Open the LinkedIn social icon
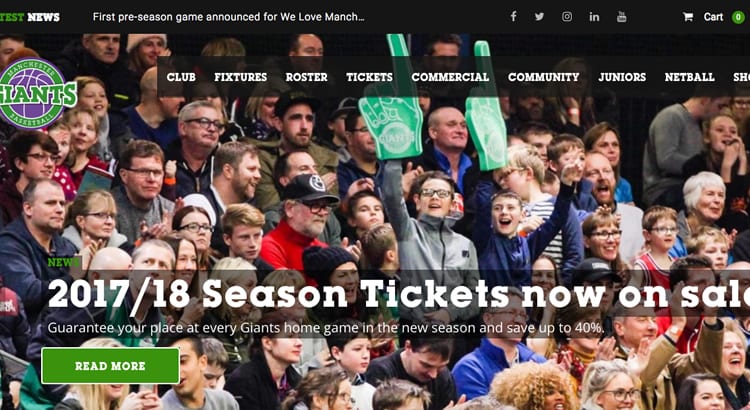 [594, 17]
